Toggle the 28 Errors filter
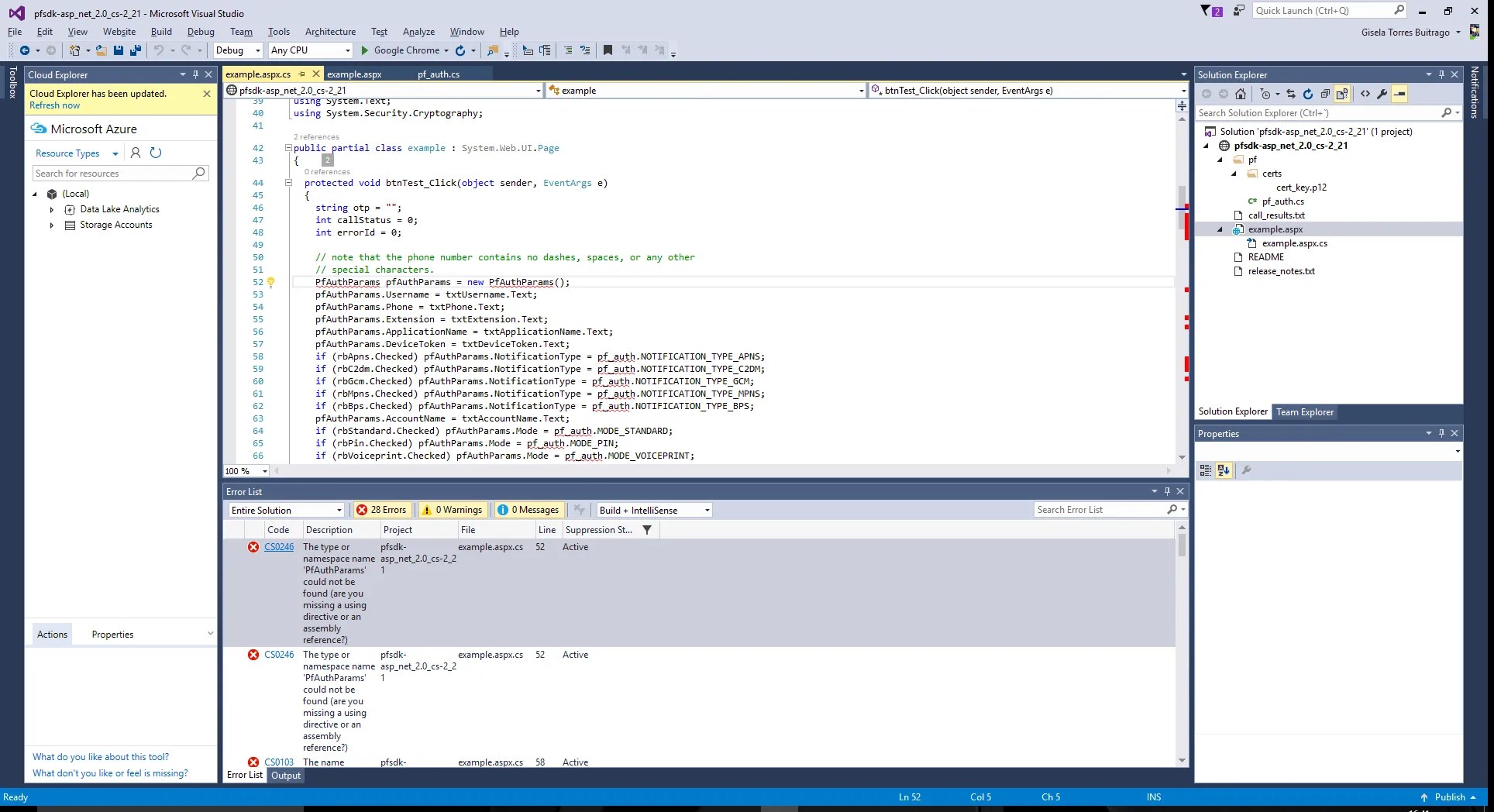This screenshot has height=812, width=1494. (381, 510)
